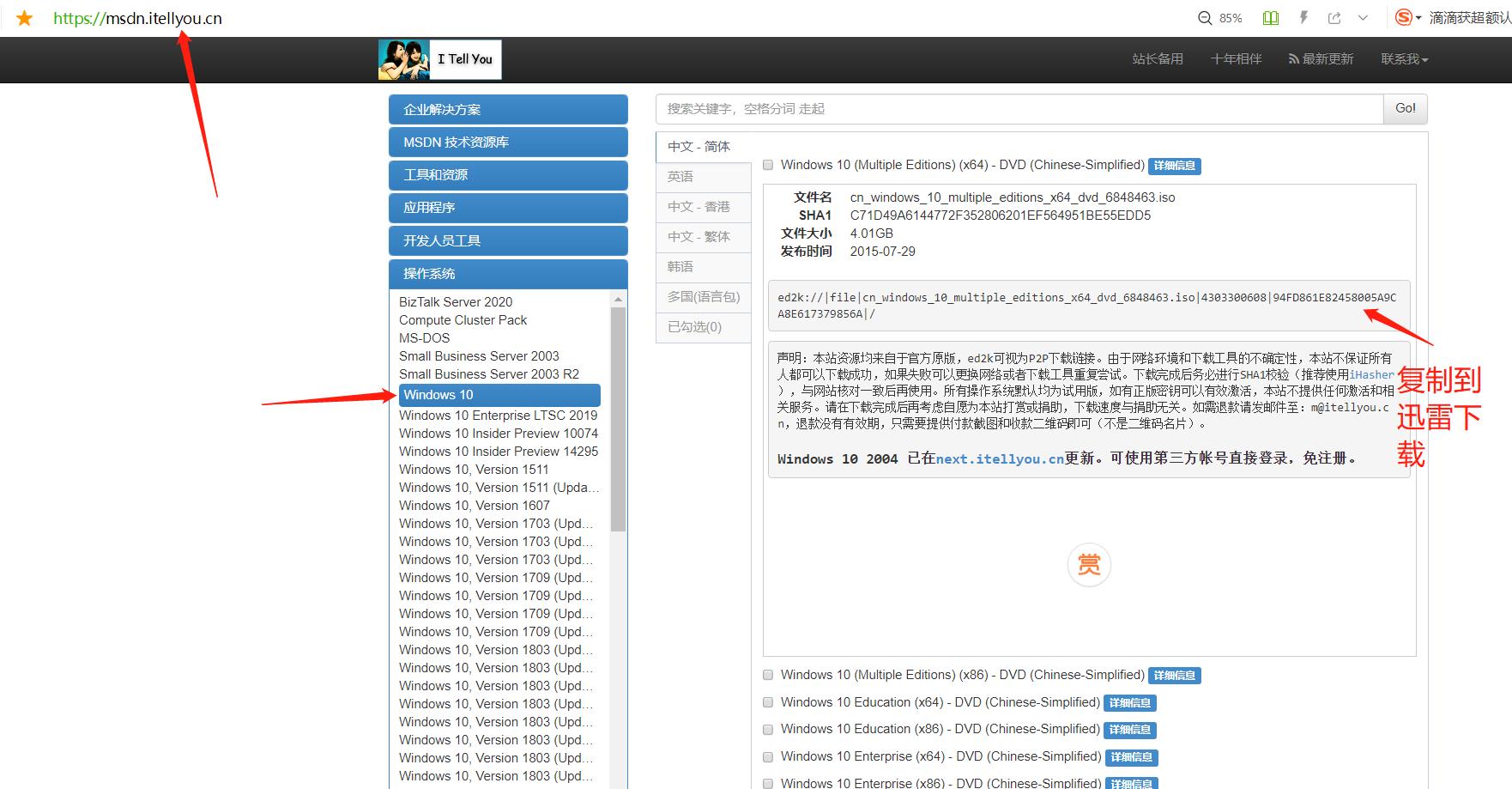
Task: Expand the 应用程序 panel
Action: [x=508, y=208]
